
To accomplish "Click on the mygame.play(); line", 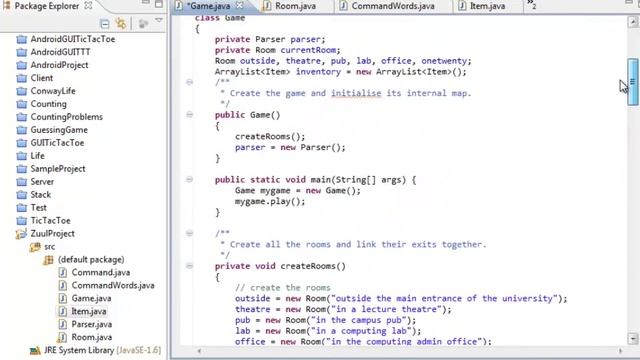I will [x=270, y=201].
